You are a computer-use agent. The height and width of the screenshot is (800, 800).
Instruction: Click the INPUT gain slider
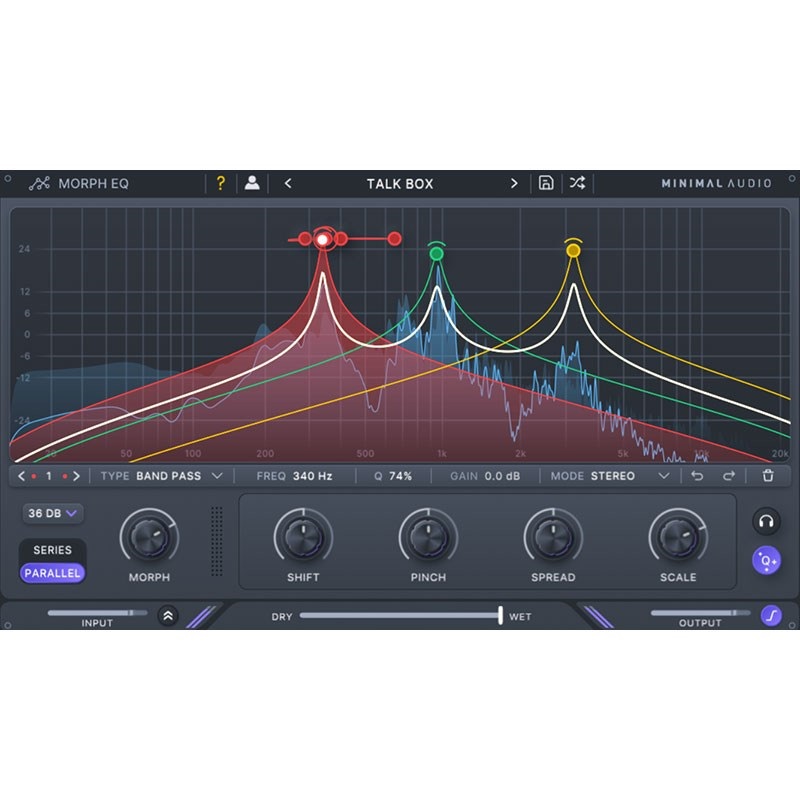(97, 613)
